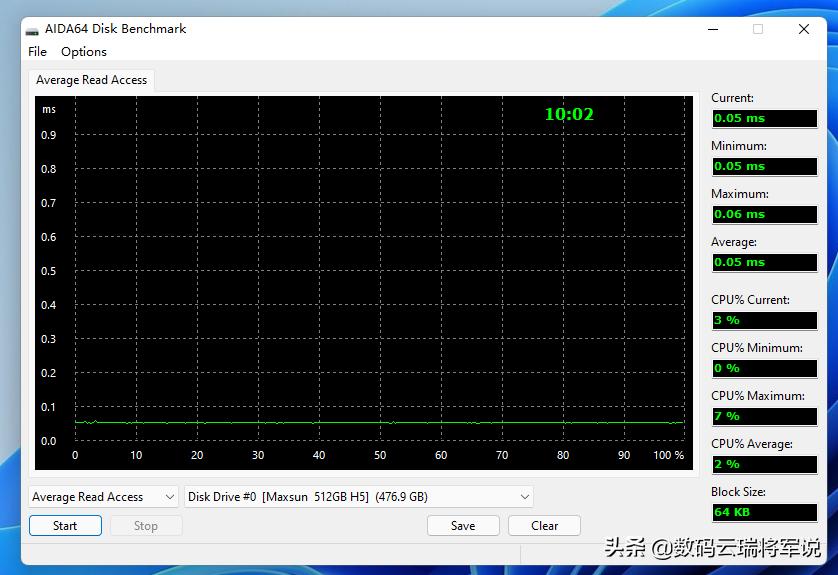Click the Stop button

pos(146,526)
